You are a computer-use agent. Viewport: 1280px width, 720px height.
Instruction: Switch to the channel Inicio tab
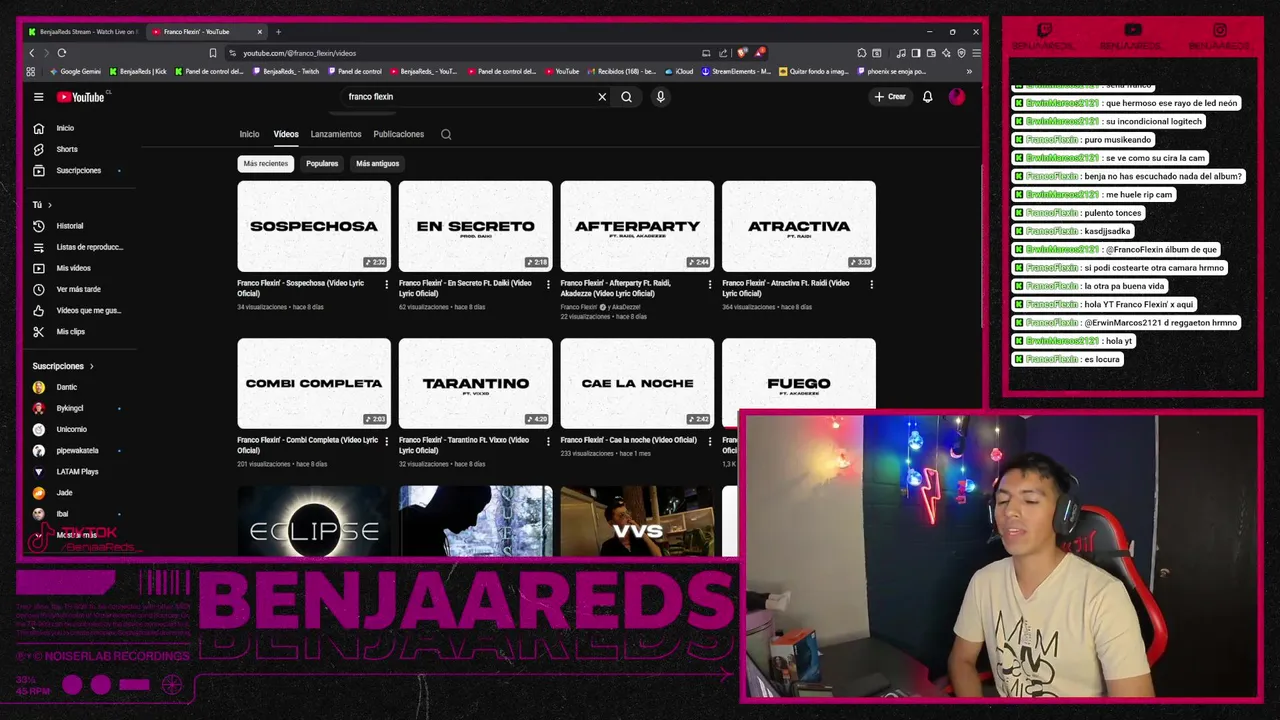pos(249,134)
